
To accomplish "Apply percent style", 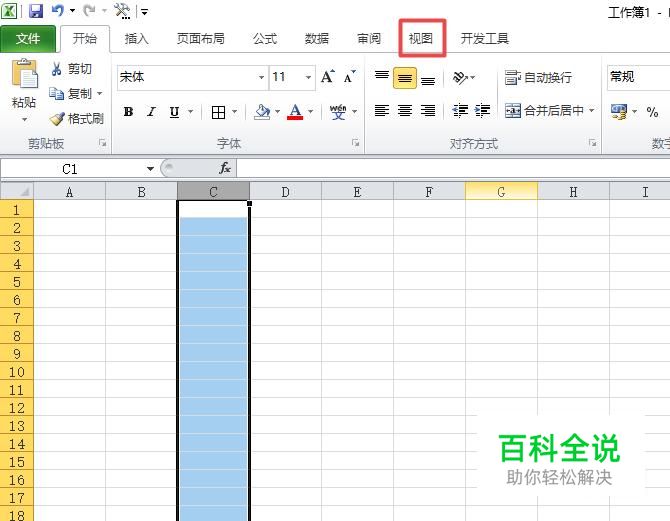I will 652,112.
